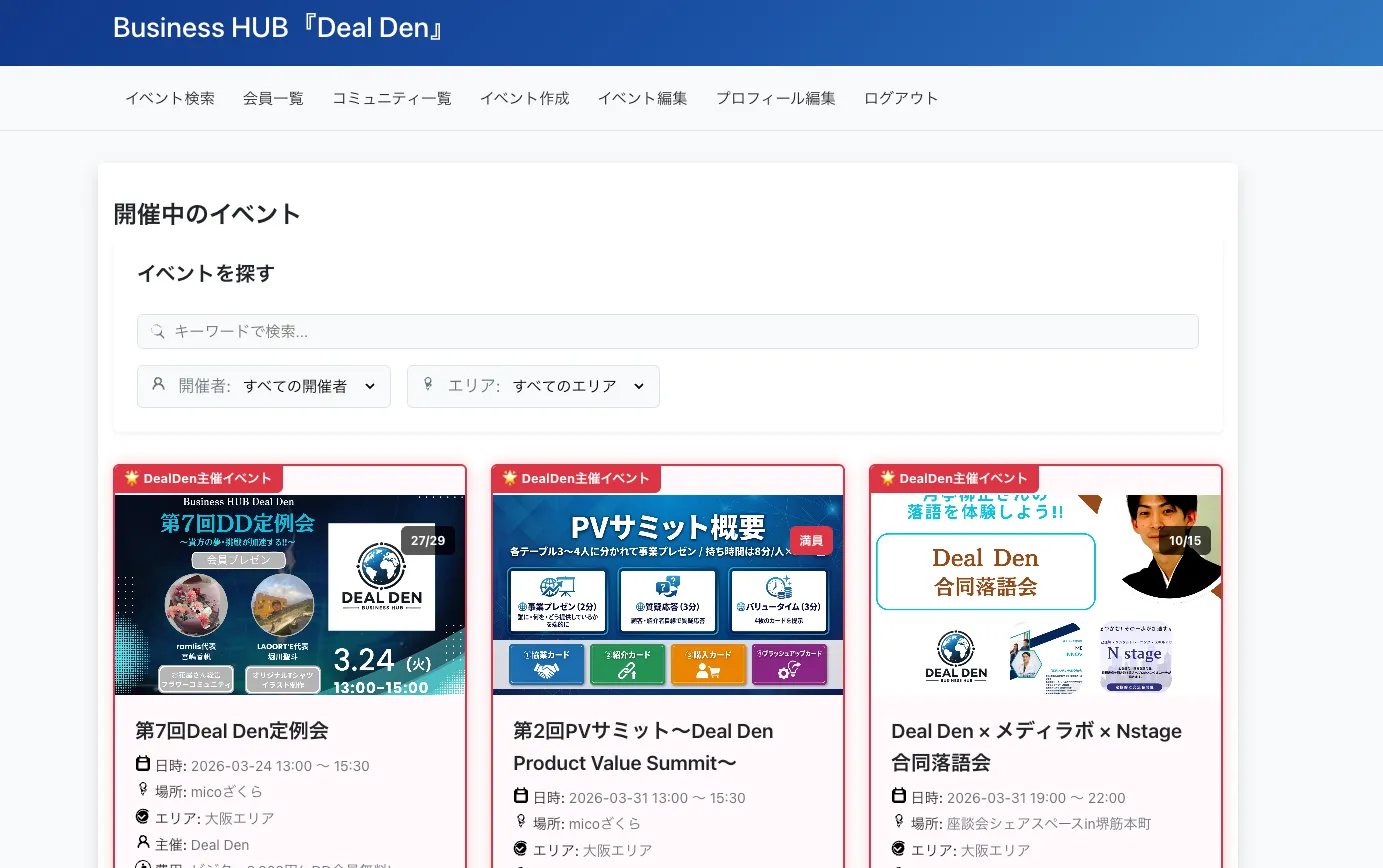The width and height of the screenshot is (1383, 868).
Task: Click calendar icon on 第7回Deal Den定例会 card
Action: tap(143, 765)
